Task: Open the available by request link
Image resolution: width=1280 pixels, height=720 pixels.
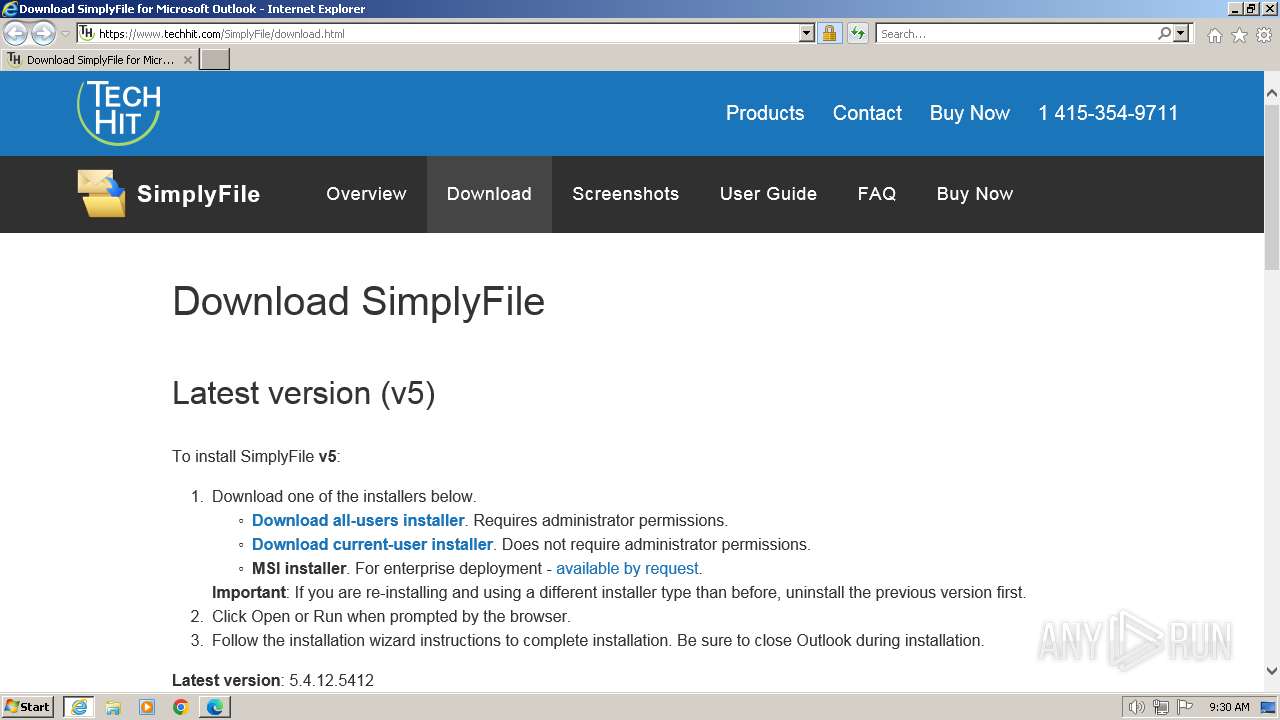Action: click(x=627, y=568)
